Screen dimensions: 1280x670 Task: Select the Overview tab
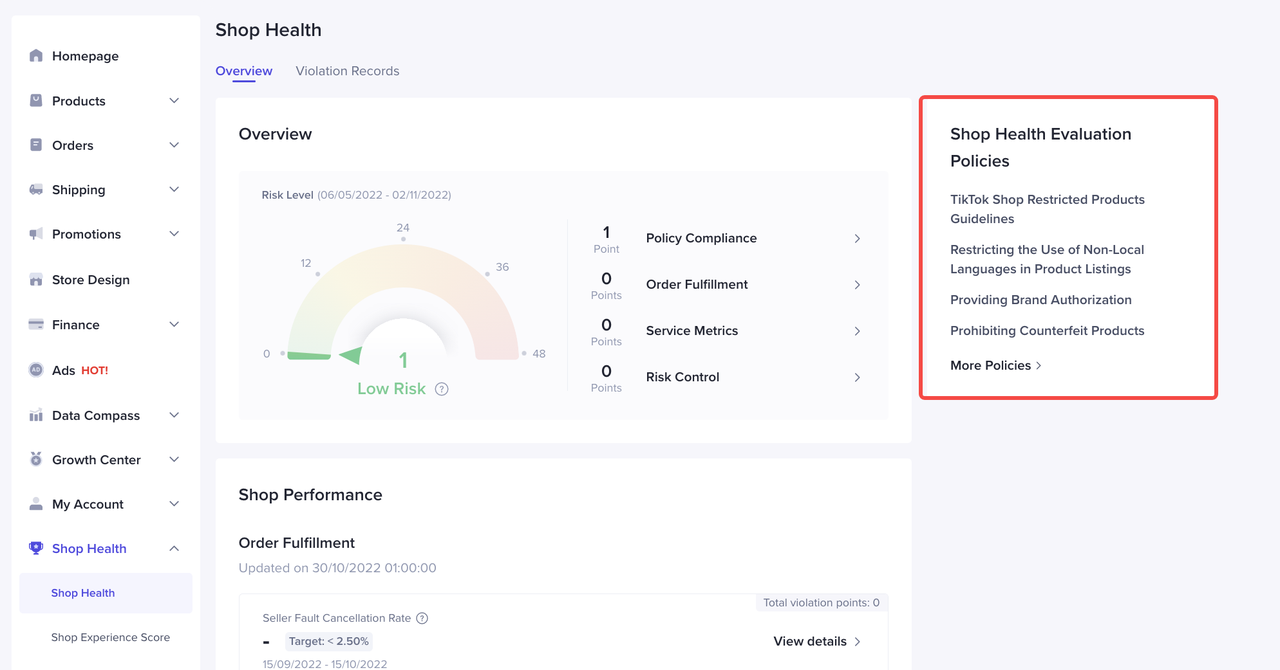pos(244,71)
